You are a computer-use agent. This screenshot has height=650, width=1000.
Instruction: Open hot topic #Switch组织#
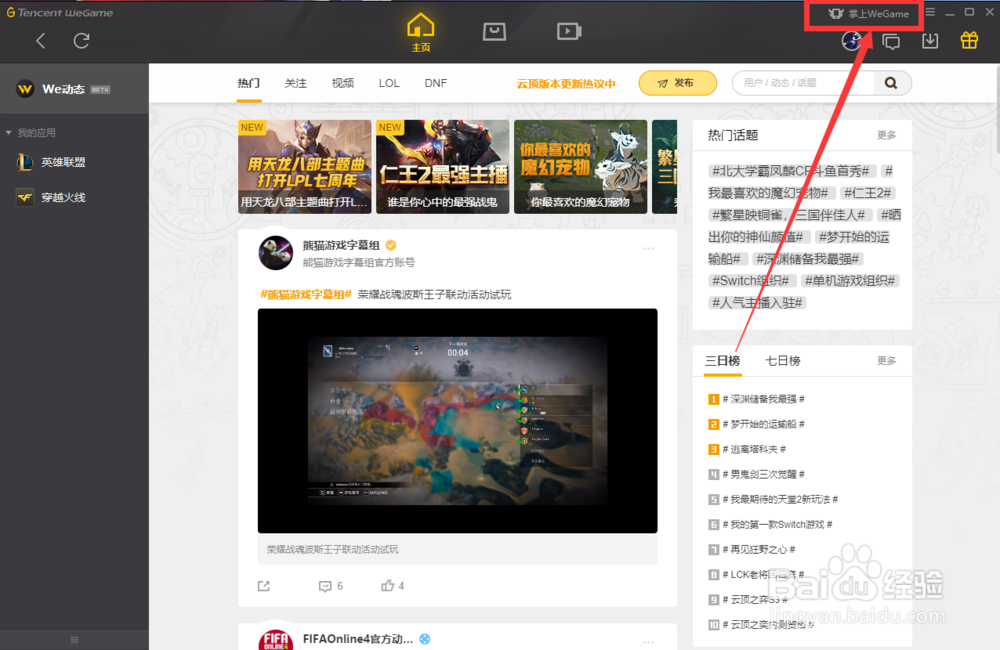click(750, 281)
